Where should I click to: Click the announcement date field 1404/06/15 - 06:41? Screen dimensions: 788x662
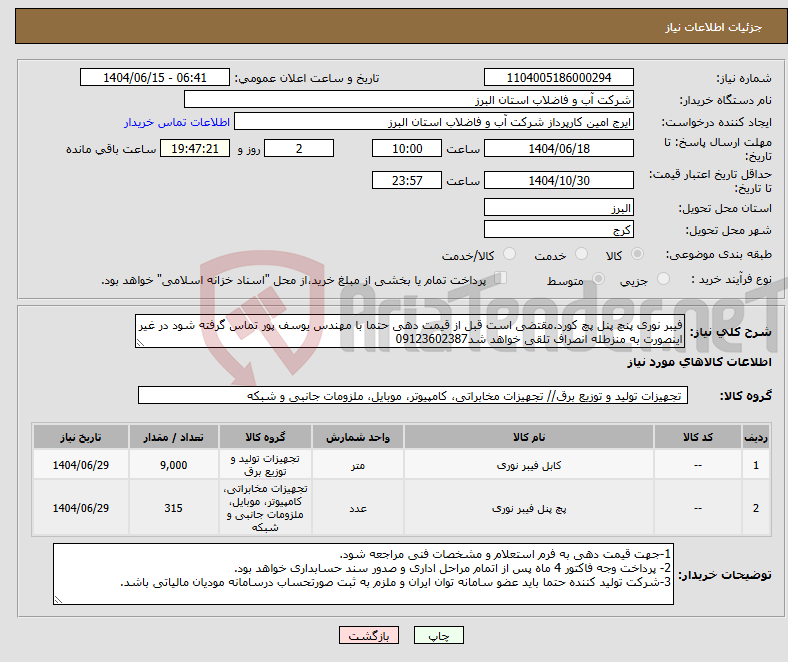(x=155, y=78)
